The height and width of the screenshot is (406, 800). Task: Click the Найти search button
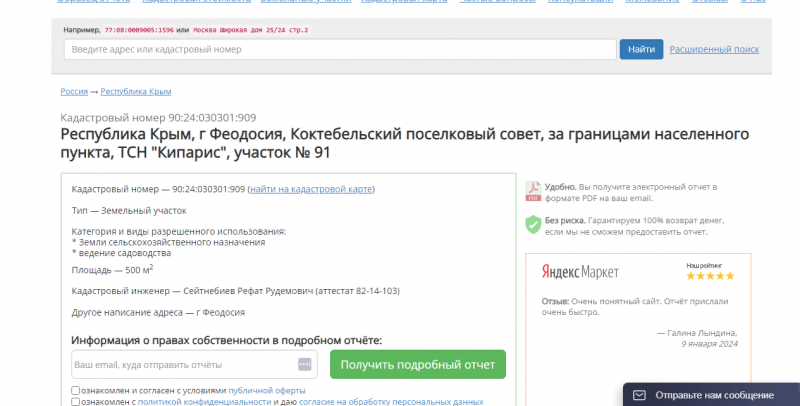coord(641,49)
